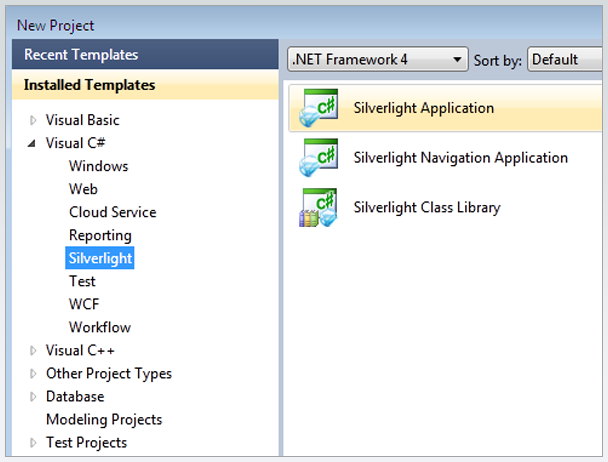Expand the Other Project Types node
Viewport: 608px width, 462px height.
point(33,374)
